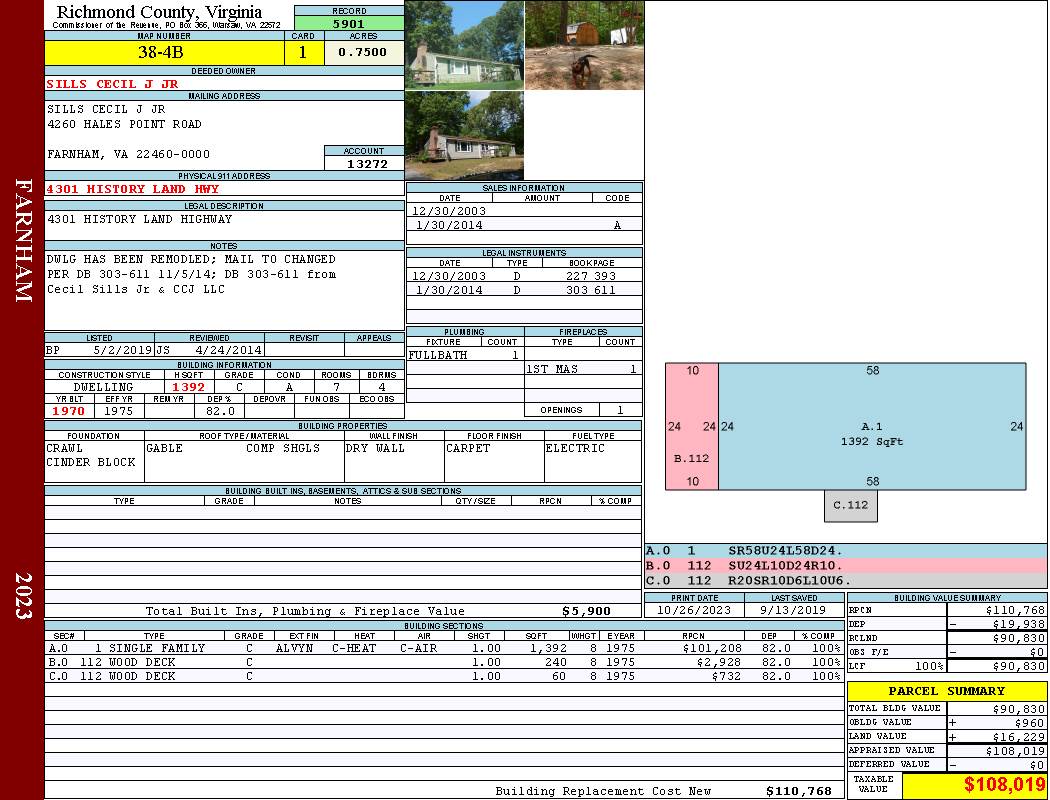Viewport: 1050px width, 800px height.
Task: Click the card number 1
Action: click(303, 52)
